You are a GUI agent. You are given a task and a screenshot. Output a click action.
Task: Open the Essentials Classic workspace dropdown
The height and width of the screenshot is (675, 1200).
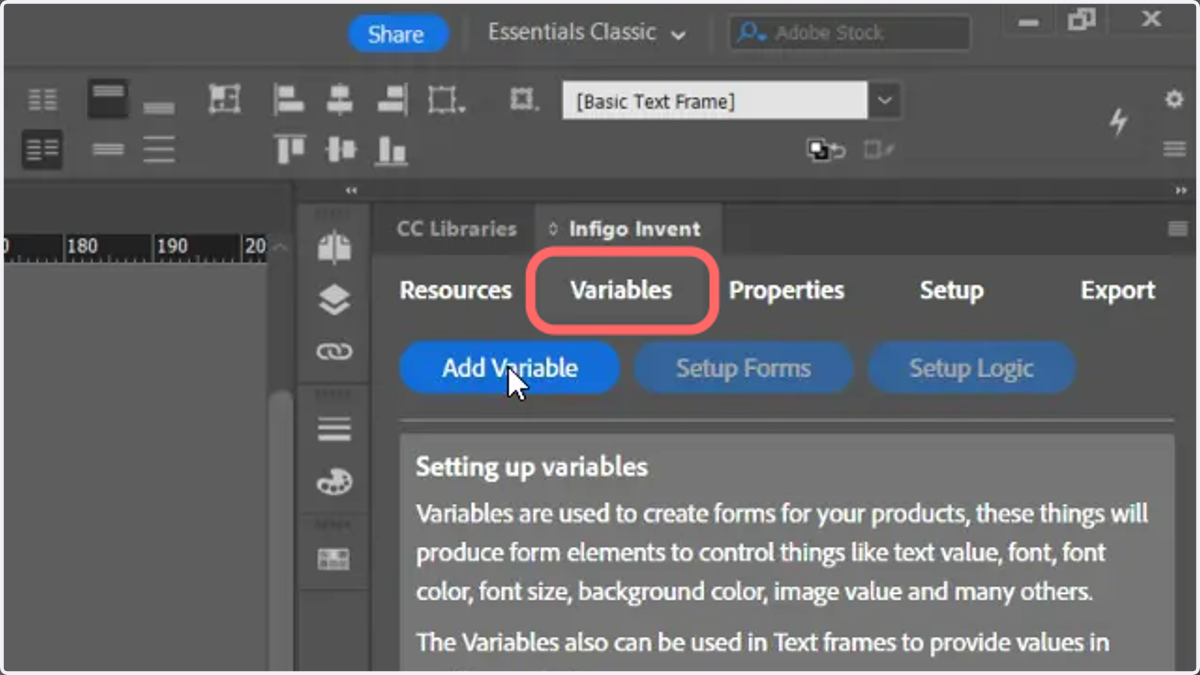(x=587, y=33)
